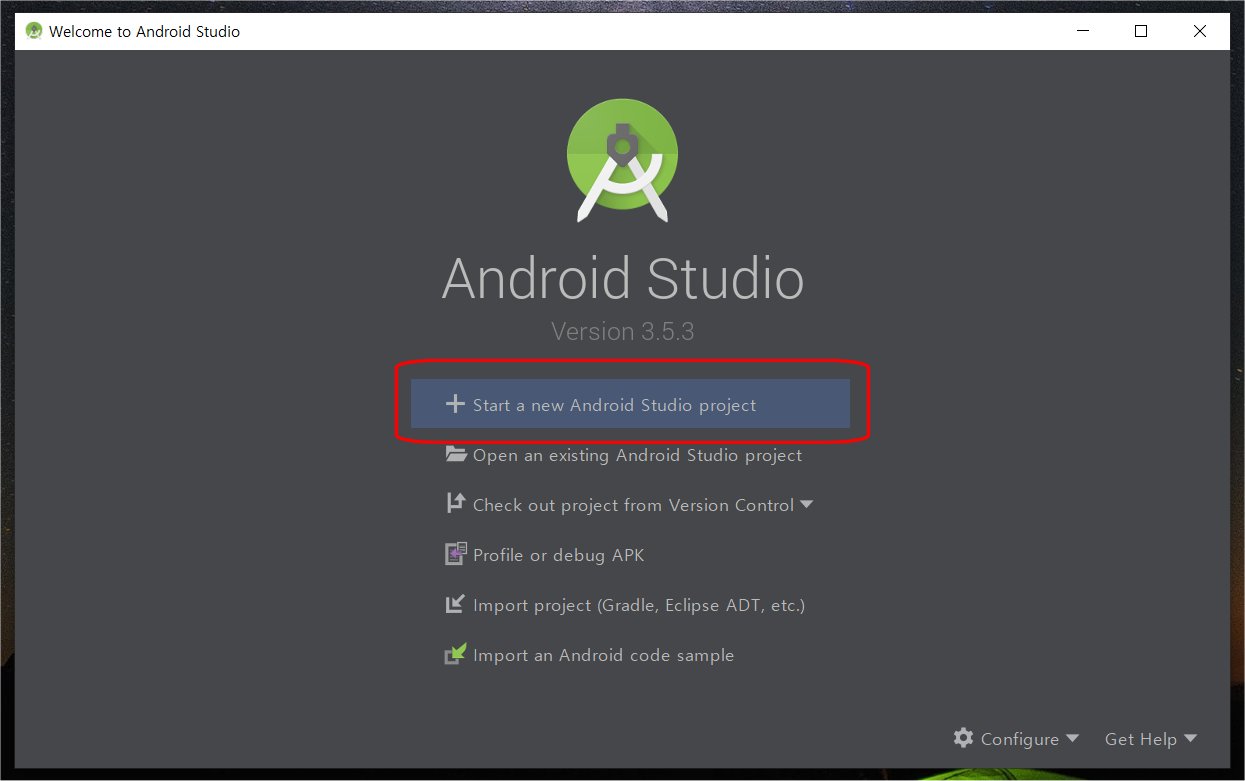This screenshot has width=1245, height=781.
Task: Open the Configure dropdown menu
Action: (1016, 738)
